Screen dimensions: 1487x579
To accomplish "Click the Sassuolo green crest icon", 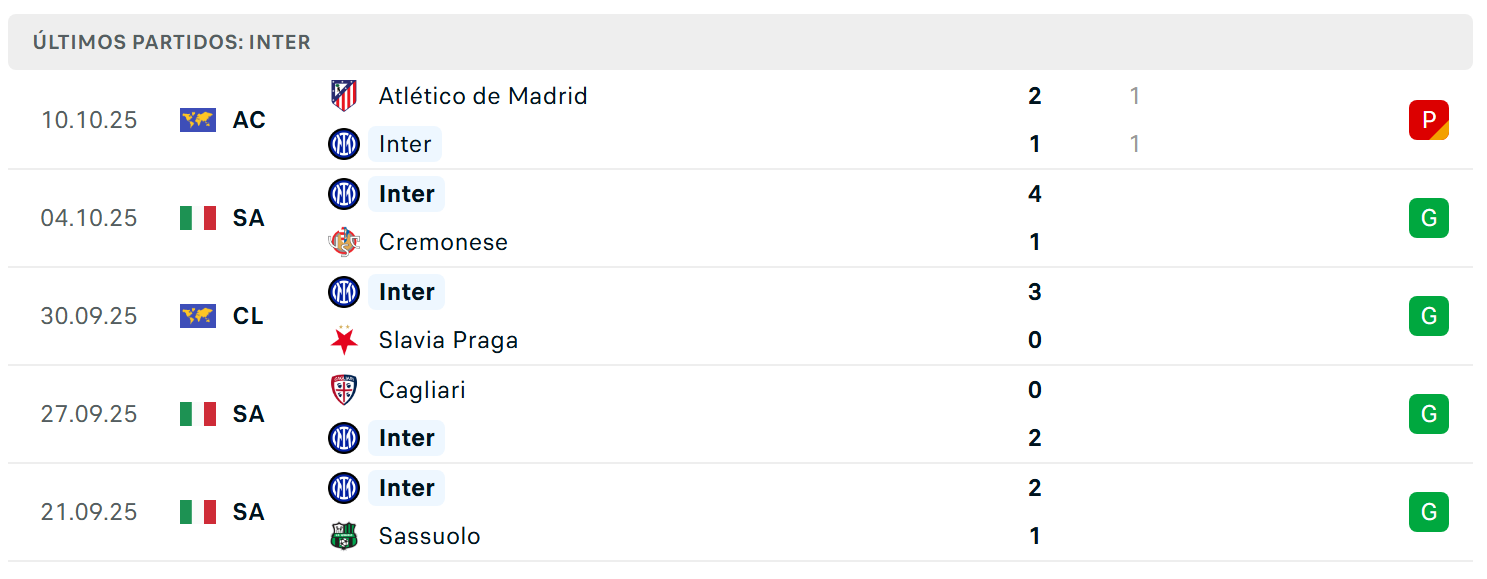I will (344, 536).
